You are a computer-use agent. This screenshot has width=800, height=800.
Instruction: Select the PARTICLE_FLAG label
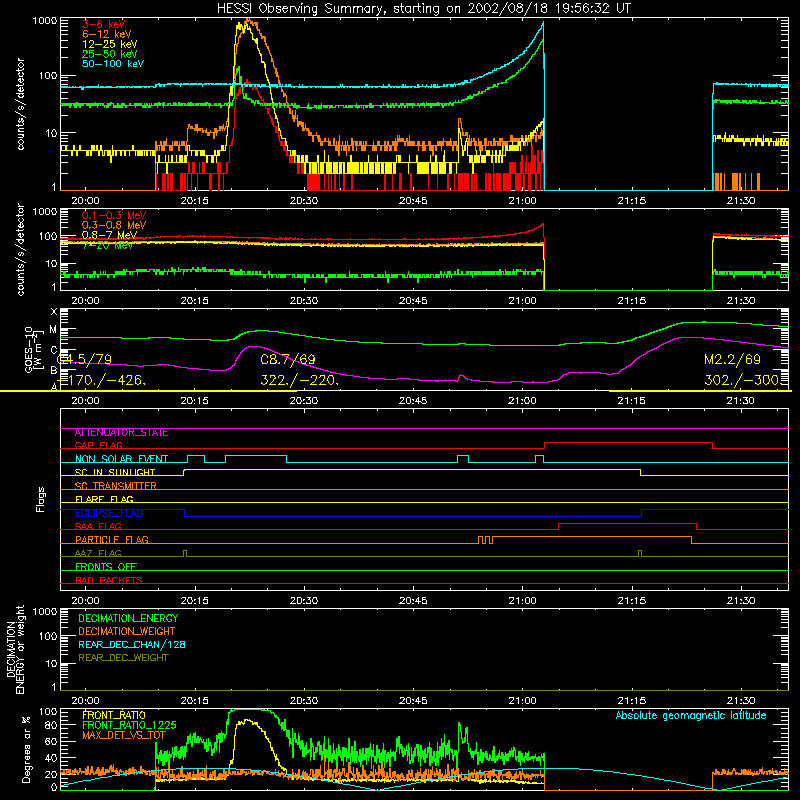[112, 540]
